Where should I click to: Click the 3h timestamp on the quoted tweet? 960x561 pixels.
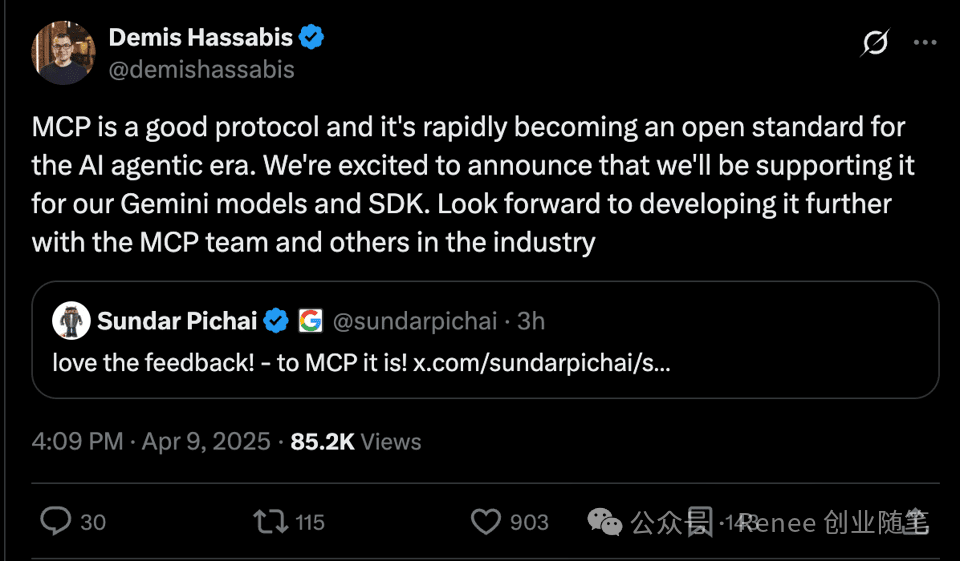531,321
